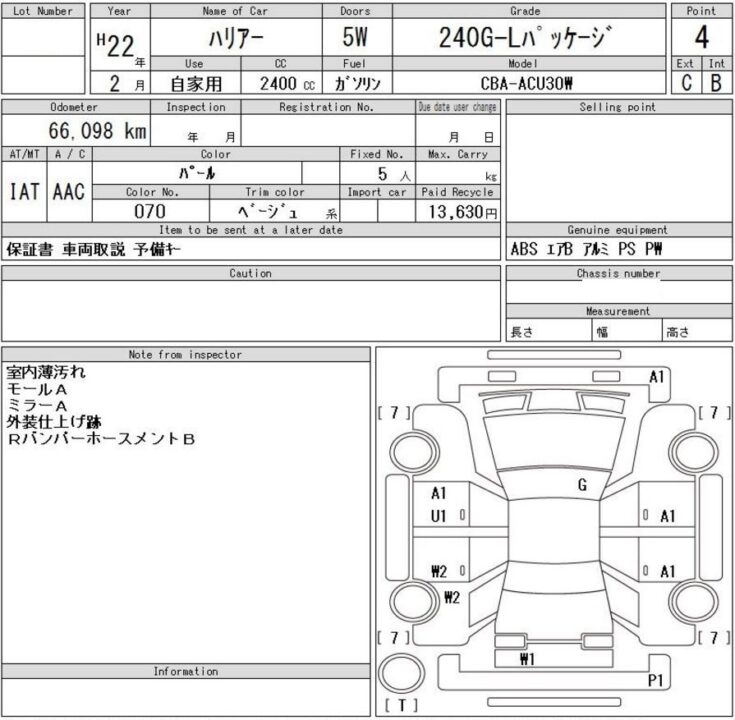Click the Information section header
This screenshot has height=720, width=735.
pyautogui.click(x=186, y=671)
